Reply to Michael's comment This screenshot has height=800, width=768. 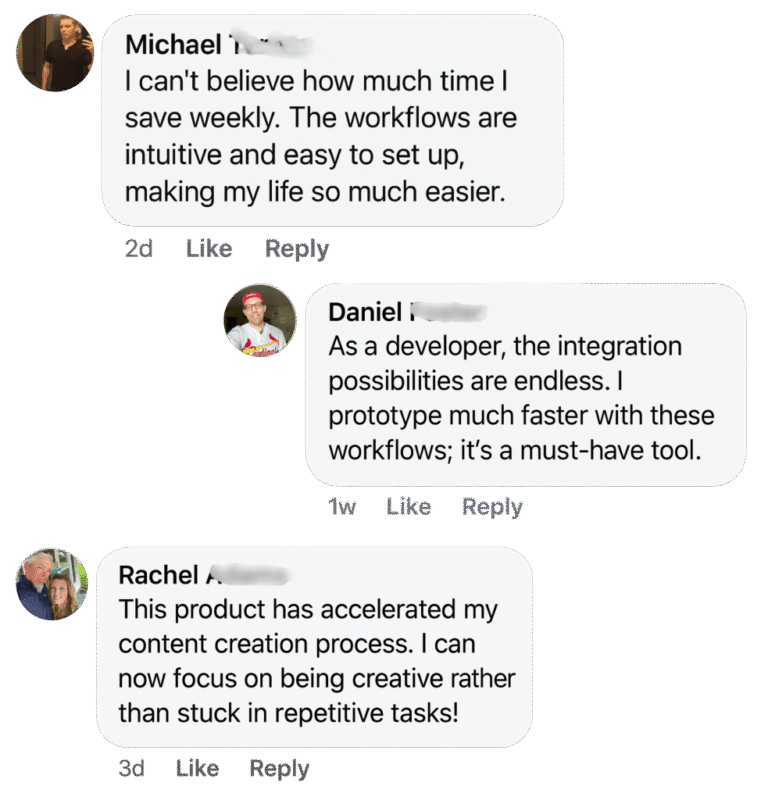click(296, 249)
